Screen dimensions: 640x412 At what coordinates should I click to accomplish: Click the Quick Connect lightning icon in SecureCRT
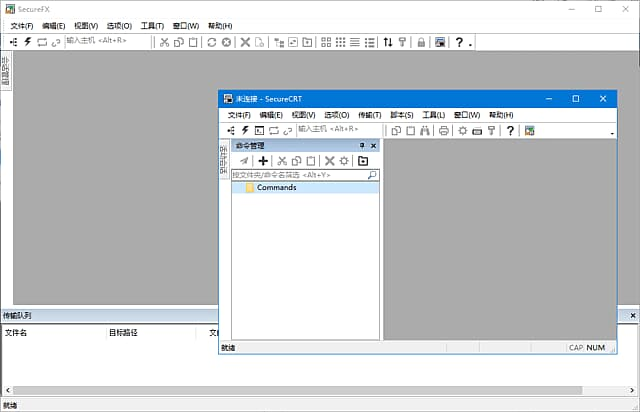(x=245, y=130)
